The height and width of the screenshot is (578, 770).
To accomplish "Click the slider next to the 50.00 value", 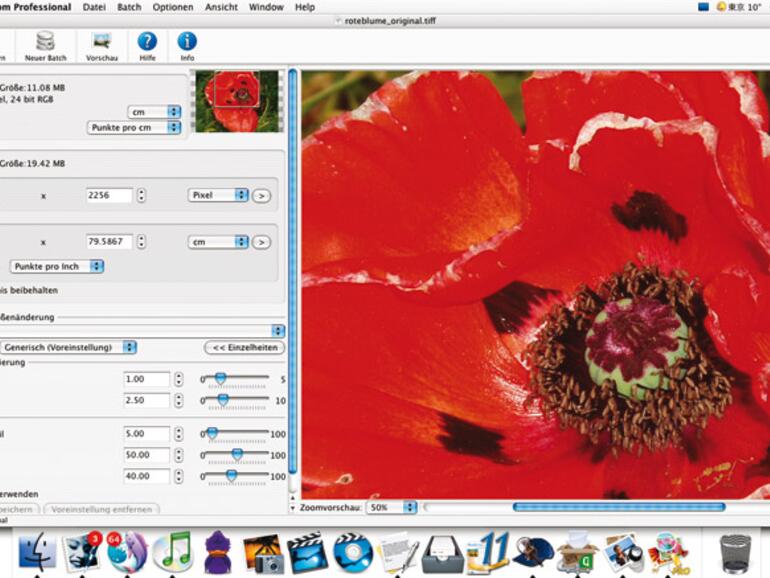I will (x=236, y=455).
